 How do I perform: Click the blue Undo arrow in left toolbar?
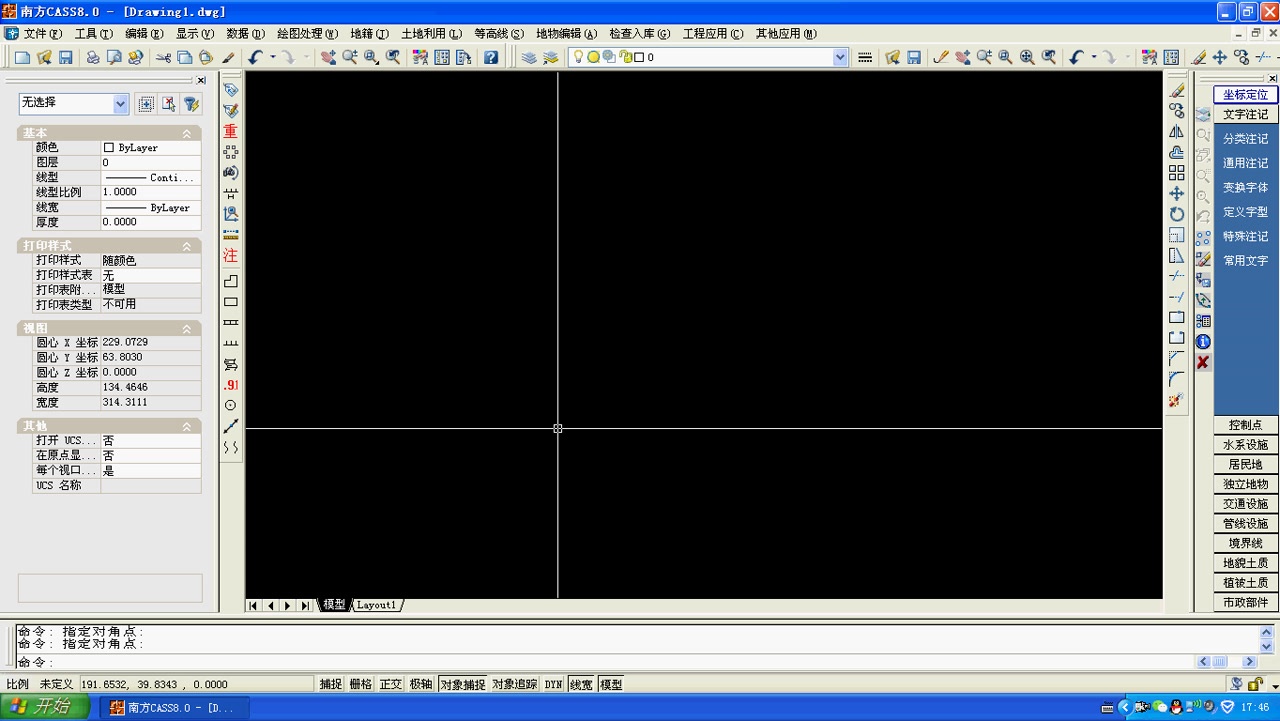tap(255, 58)
